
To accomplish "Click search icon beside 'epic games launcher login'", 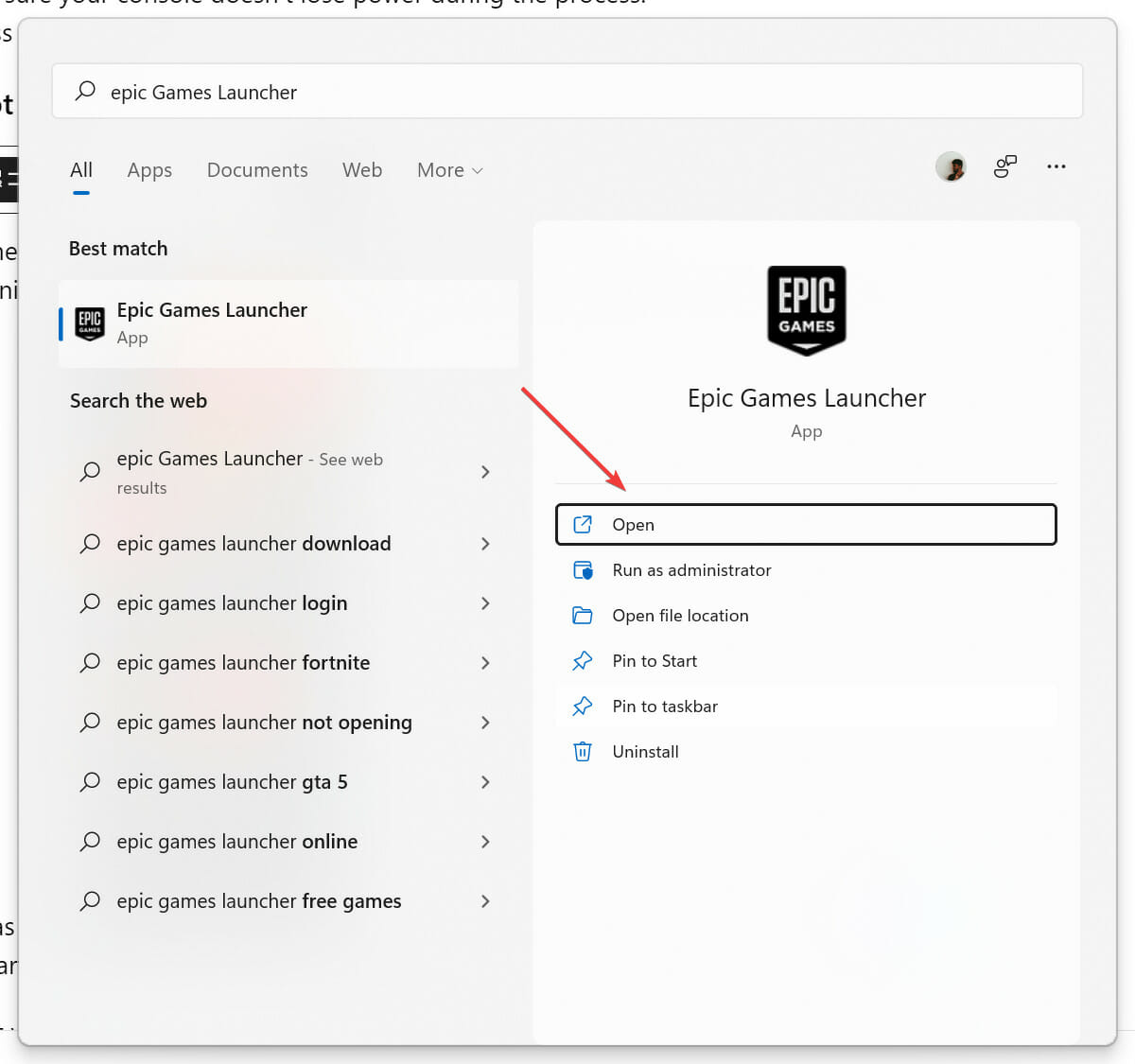I will point(90,603).
